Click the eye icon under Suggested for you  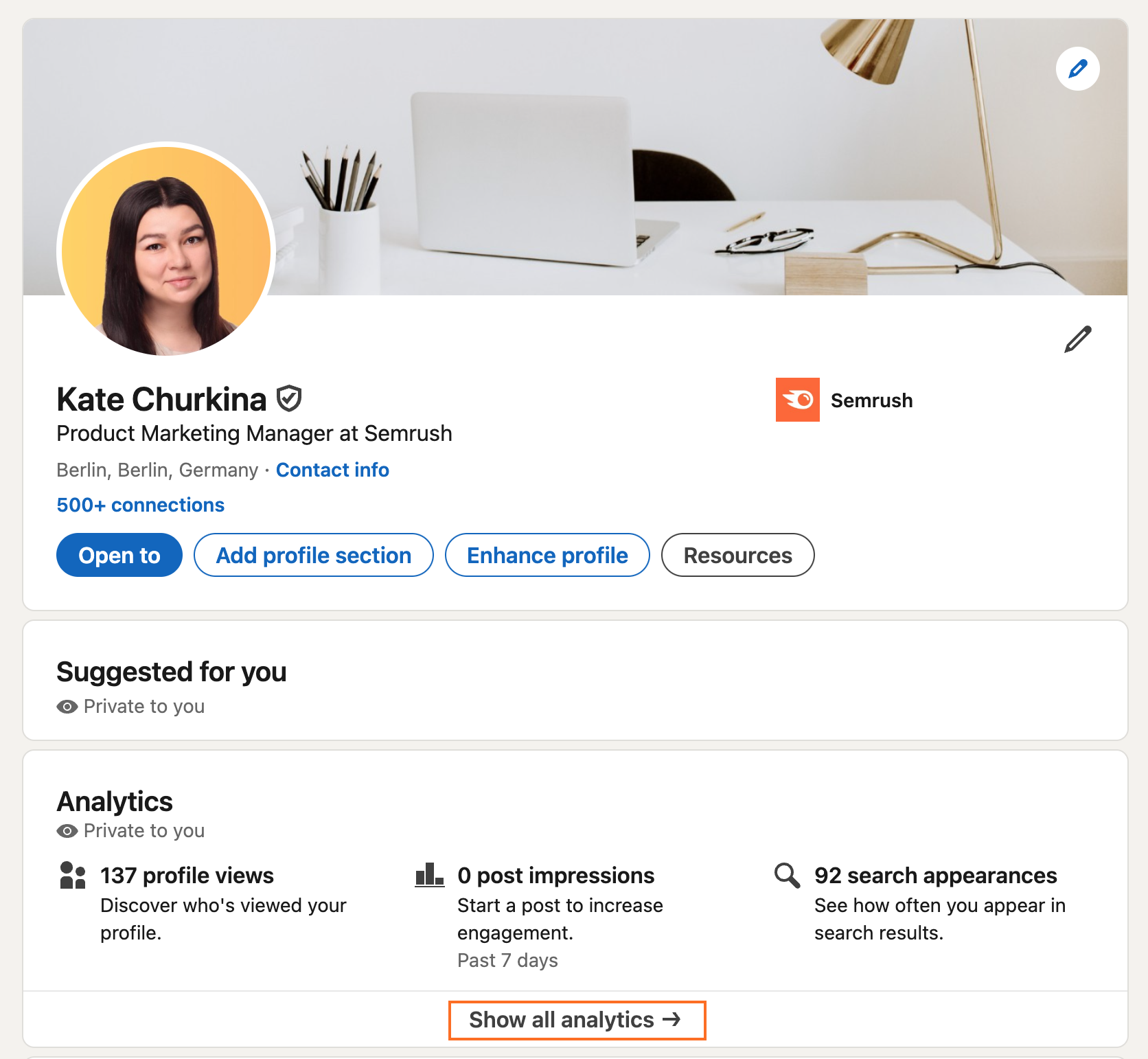pyautogui.click(x=67, y=707)
